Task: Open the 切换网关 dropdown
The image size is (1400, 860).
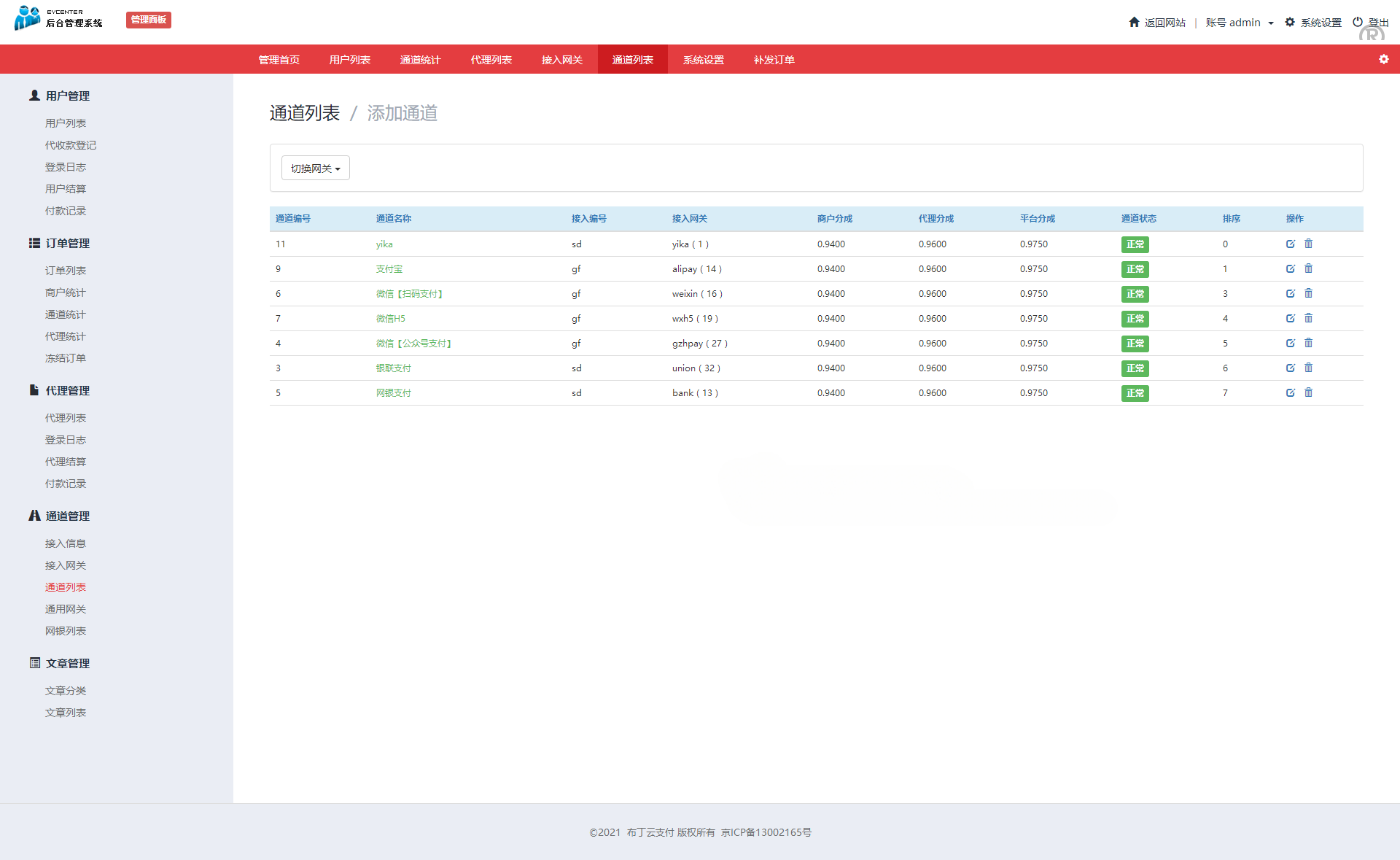Action: pos(315,168)
